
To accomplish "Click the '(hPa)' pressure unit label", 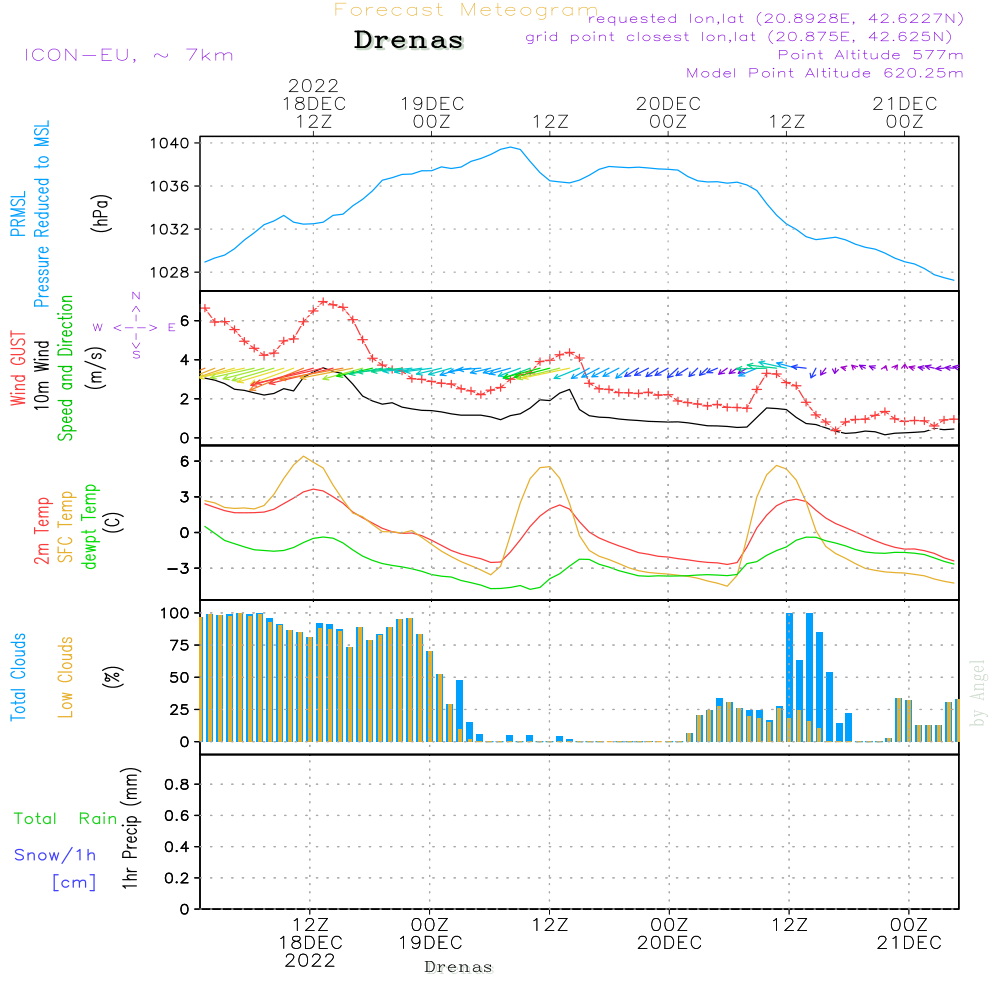I will point(101,214).
